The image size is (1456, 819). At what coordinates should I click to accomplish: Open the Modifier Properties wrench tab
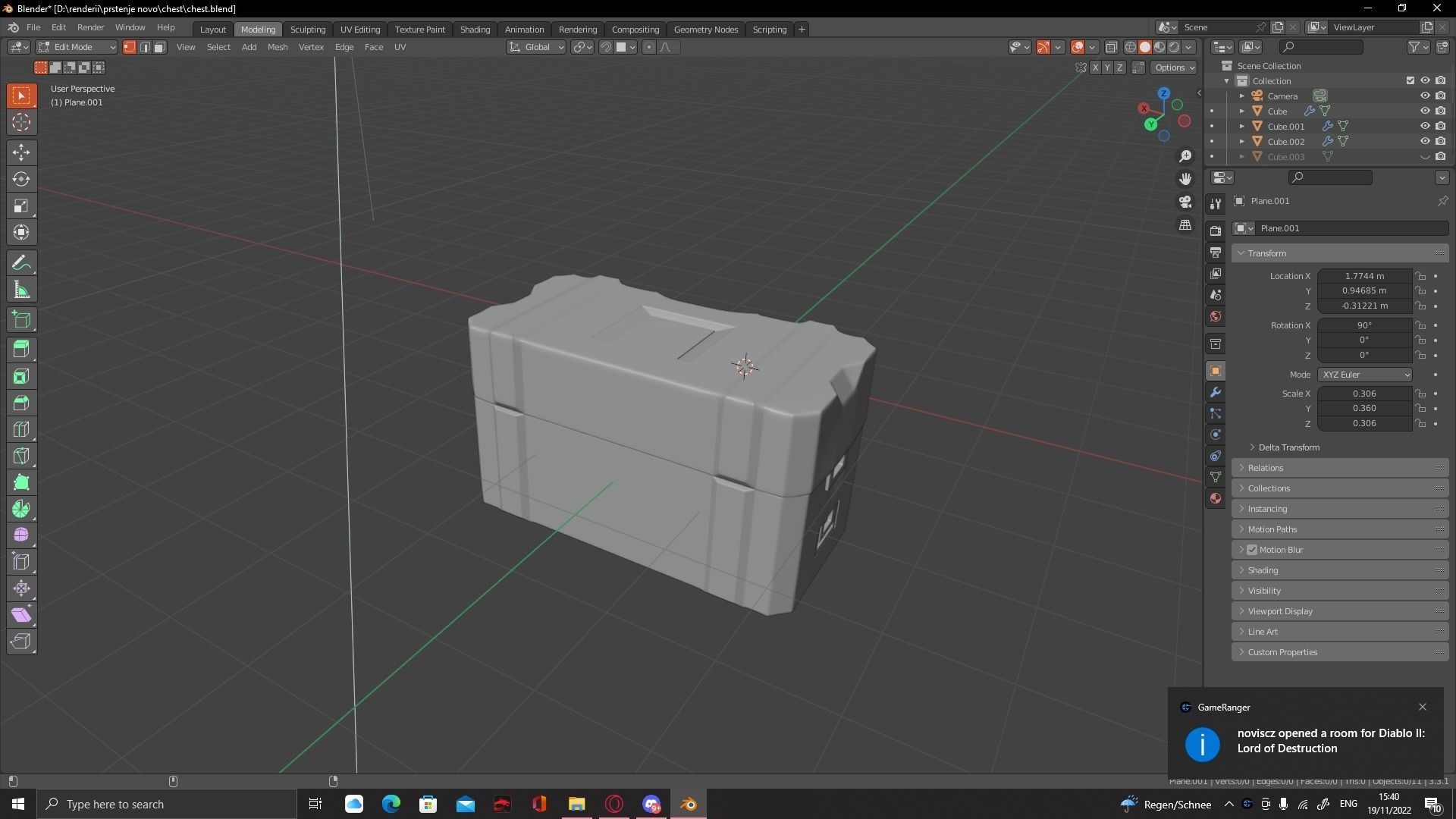point(1215,392)
